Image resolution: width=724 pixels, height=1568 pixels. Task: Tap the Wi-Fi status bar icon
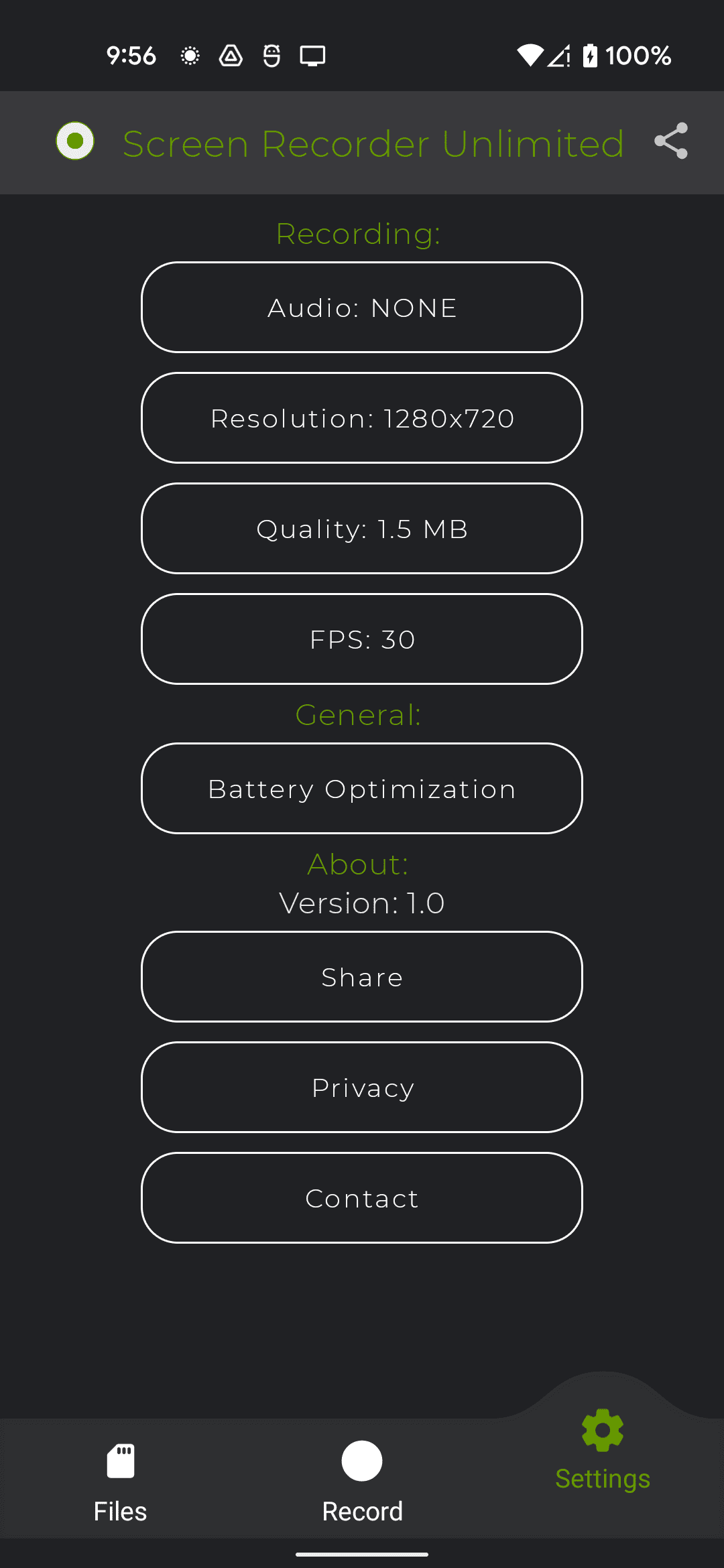click(530, 56)
